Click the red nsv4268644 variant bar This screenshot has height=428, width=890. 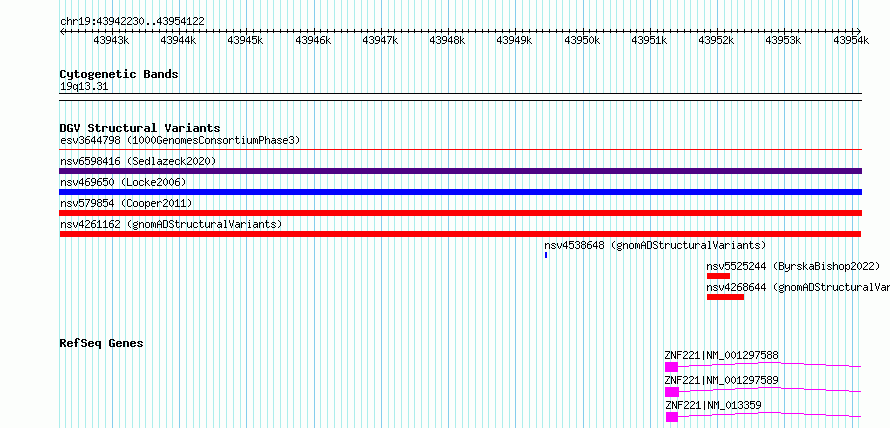coord(725,297)
